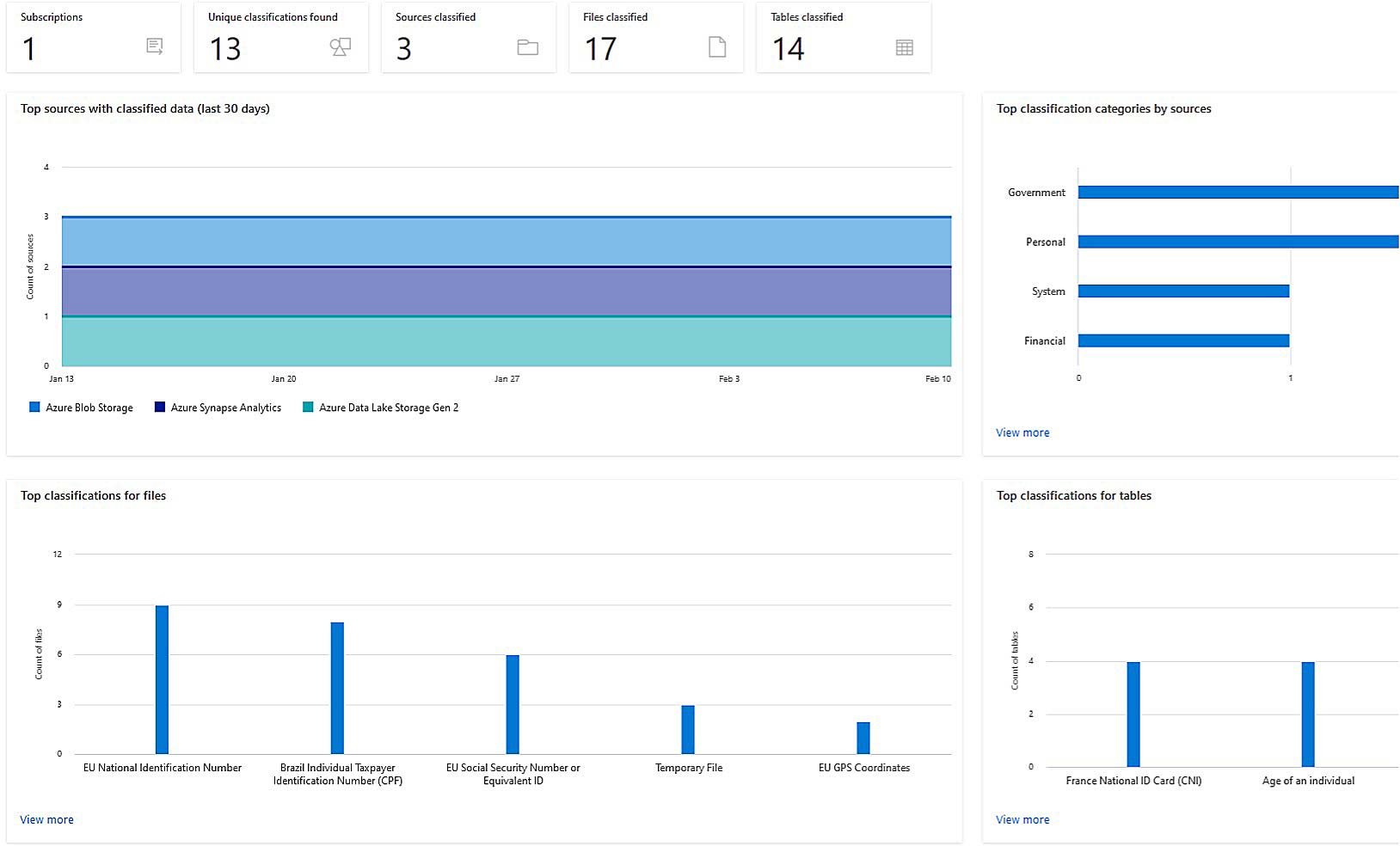
Task: Click the Sources classified folder icon
Action: coord(528,47)
